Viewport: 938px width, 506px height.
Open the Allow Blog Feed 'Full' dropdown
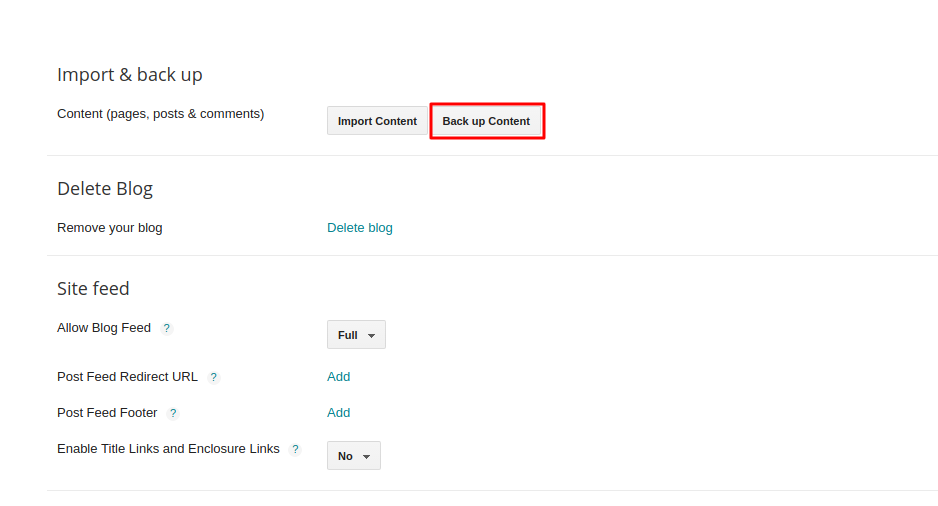click(356, 335)
